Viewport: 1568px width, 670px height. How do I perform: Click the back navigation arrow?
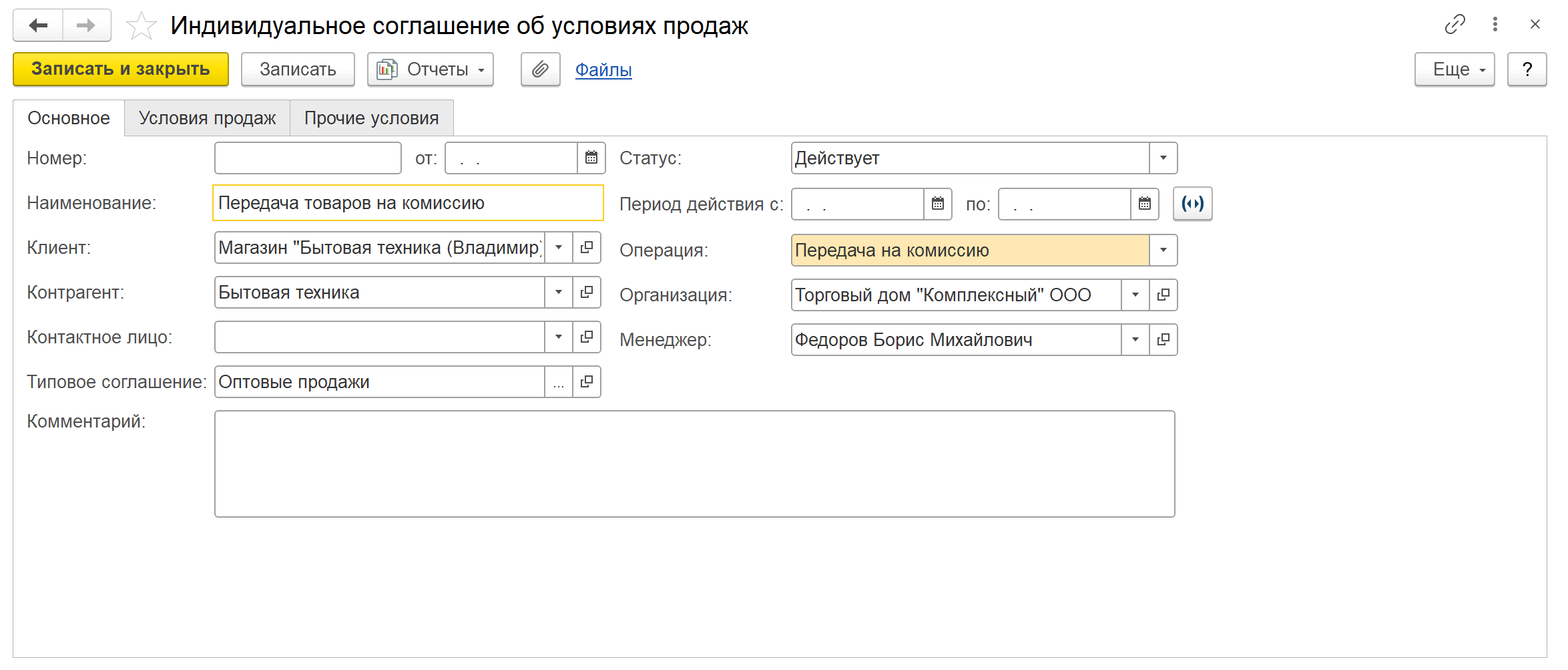[38, 25]
